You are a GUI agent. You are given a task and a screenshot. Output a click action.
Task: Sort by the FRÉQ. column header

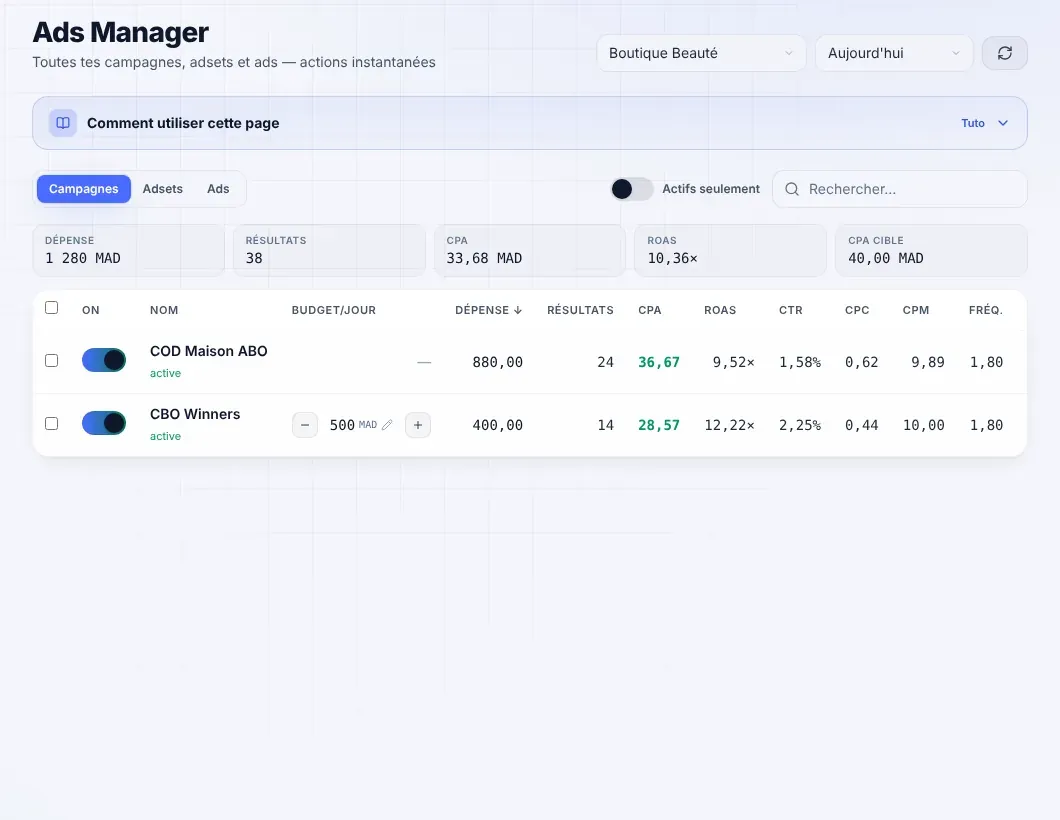tap(986, 310)
